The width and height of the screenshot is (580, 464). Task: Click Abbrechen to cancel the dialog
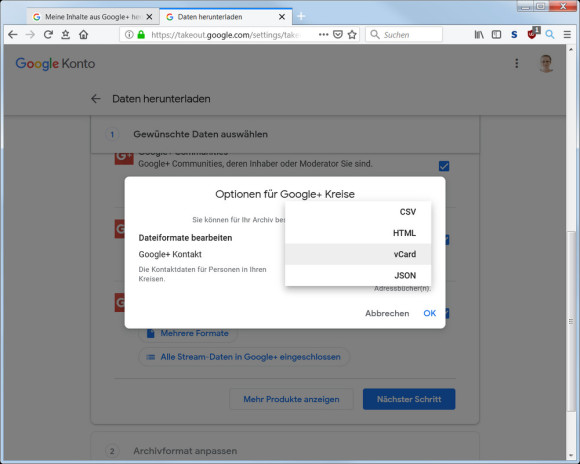point(387,313)
